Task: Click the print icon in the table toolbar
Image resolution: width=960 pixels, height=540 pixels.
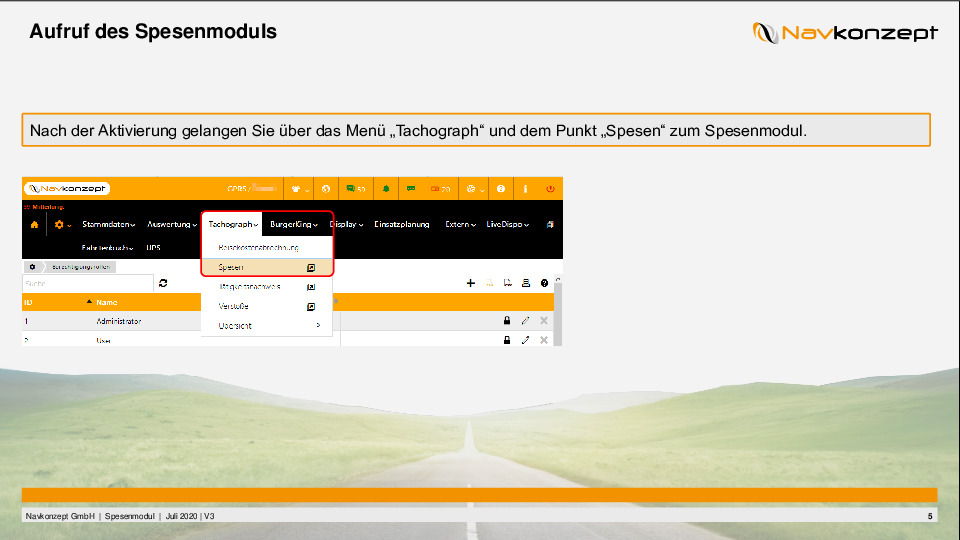Action: [526, 283]
